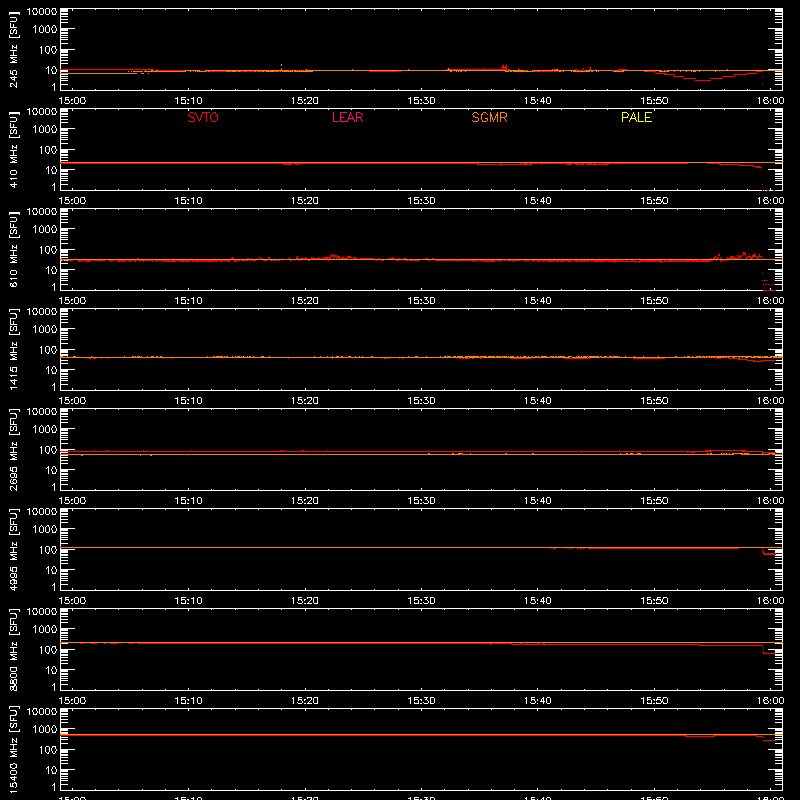Click 15:30 under the 610 MHz panel
The width and height of the screenshot is (800, 800).
(421, 301)
